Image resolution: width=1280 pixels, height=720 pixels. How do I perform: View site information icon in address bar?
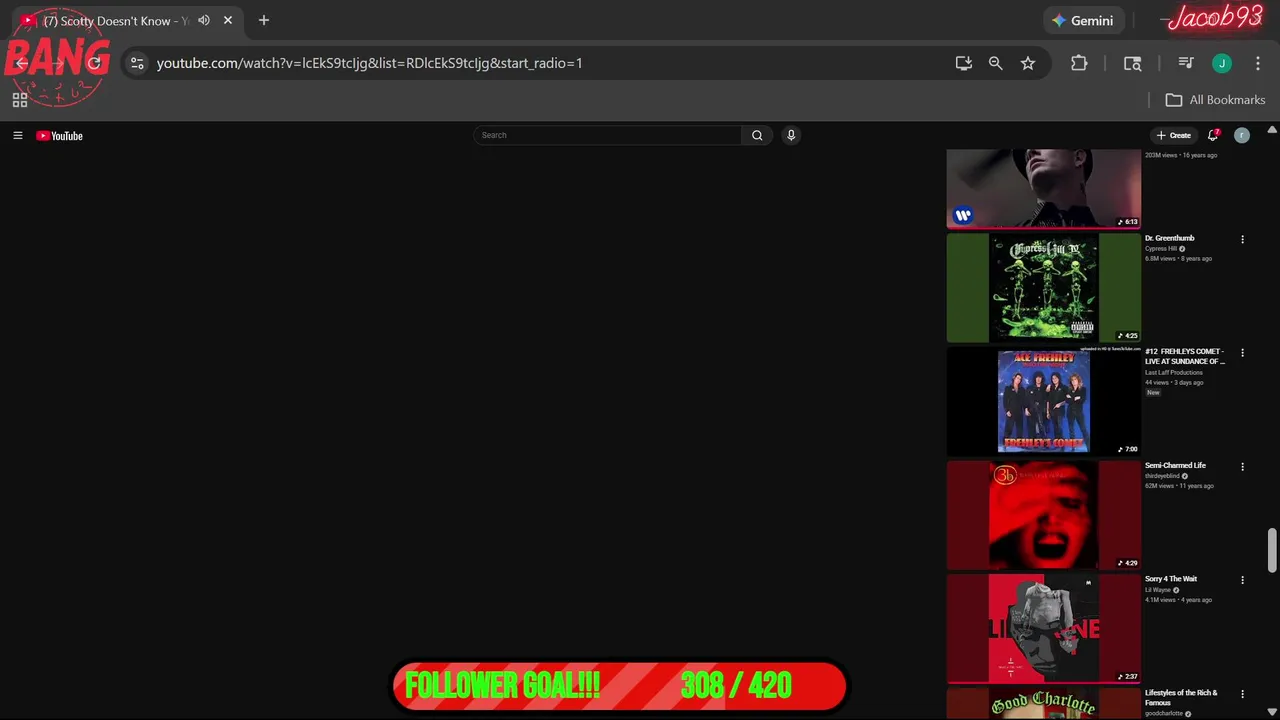tap(137, 63)
